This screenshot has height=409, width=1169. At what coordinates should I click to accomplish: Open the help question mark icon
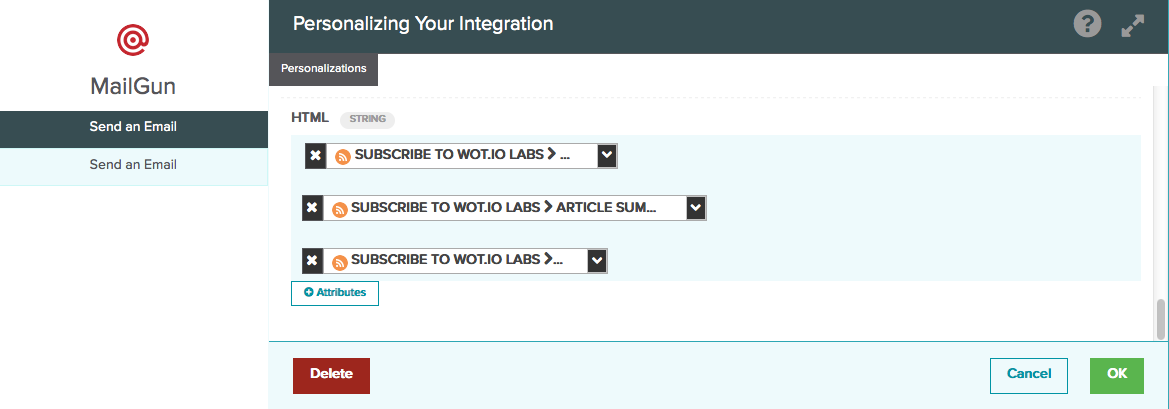(x=1087, y=25)
